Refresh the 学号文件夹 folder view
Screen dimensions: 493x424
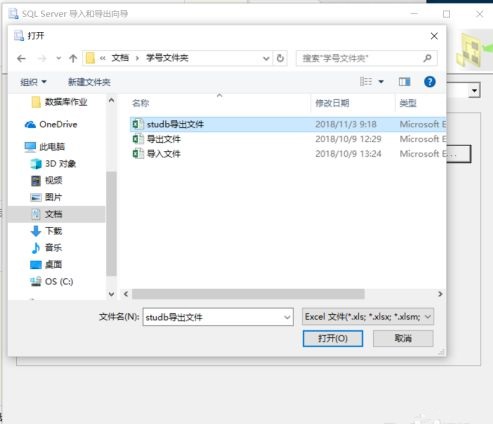[x=280, y=58]
